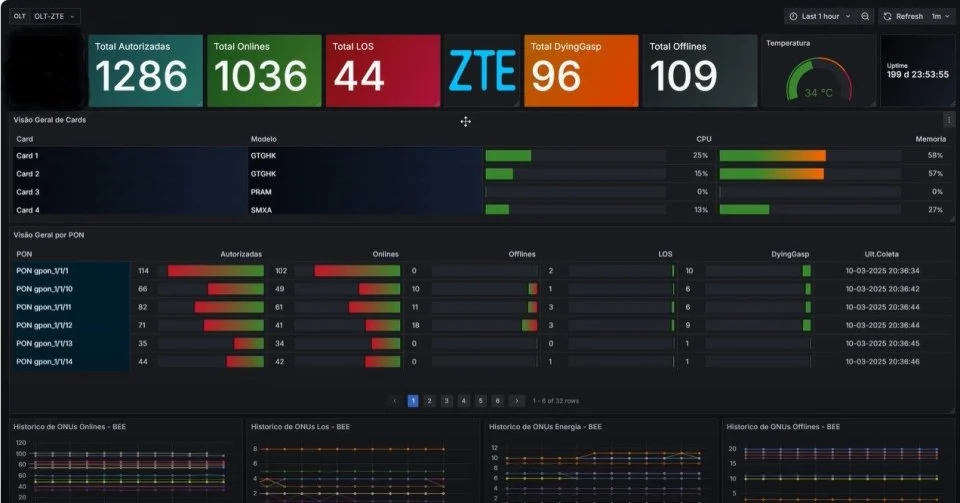Go to previous table page arrow
960x503 pixels.
click(x=395, y=401)
